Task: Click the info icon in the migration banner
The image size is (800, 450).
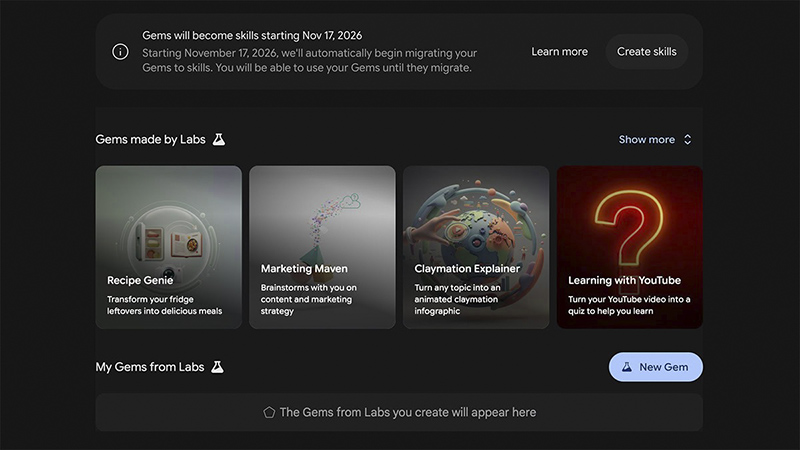Action: click(120, 52)
